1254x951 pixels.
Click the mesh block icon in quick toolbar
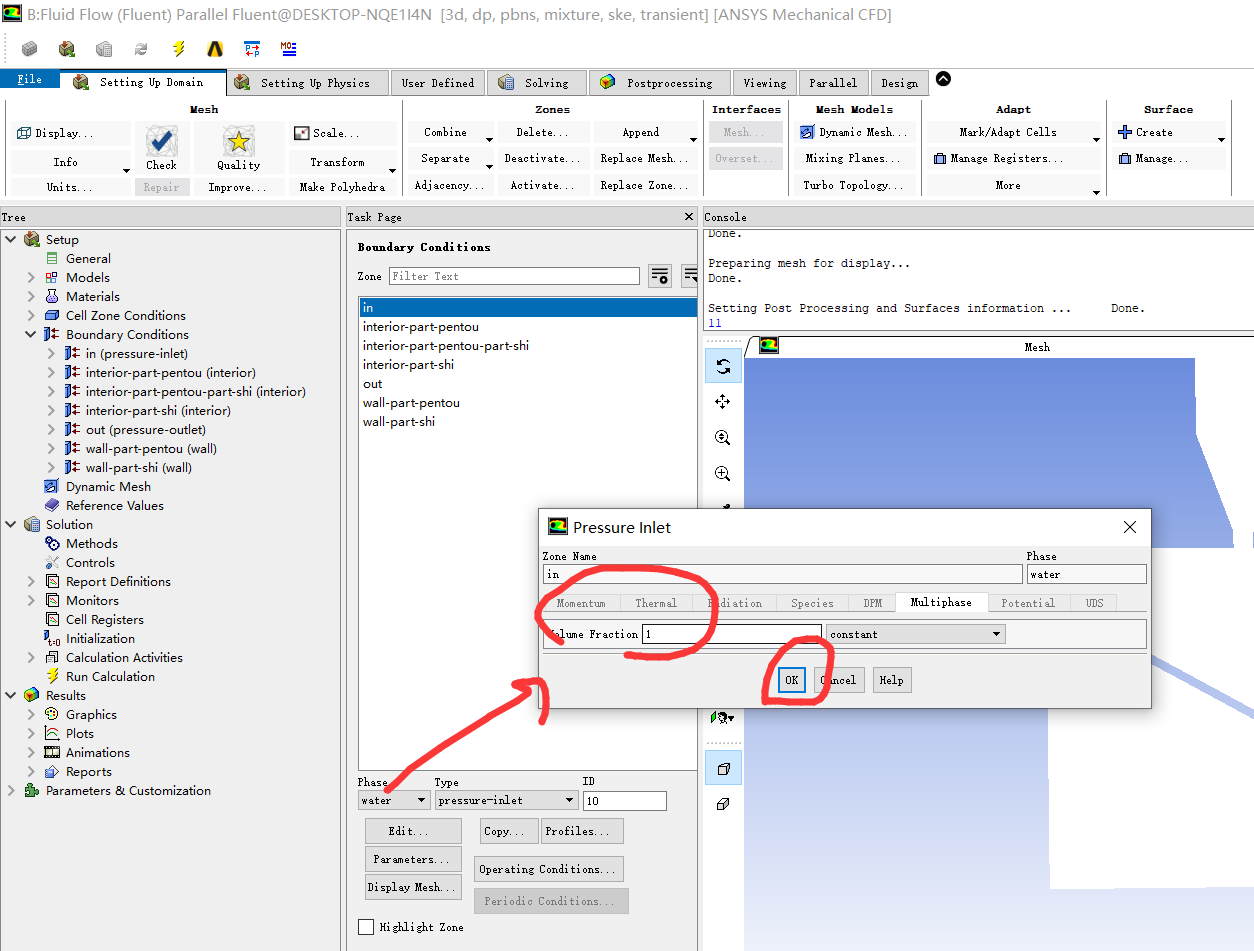coord(30,48)
